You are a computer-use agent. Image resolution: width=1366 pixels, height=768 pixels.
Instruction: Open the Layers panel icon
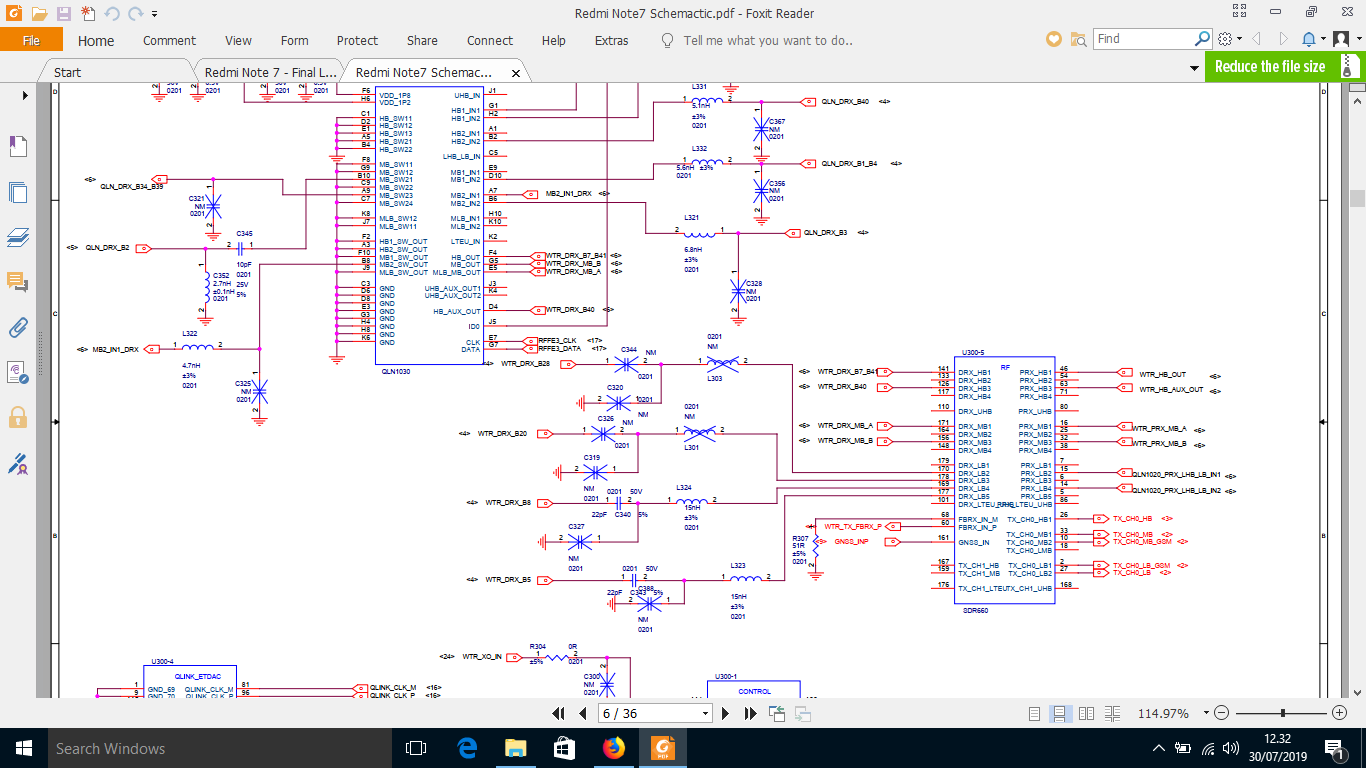click(17, 237)
